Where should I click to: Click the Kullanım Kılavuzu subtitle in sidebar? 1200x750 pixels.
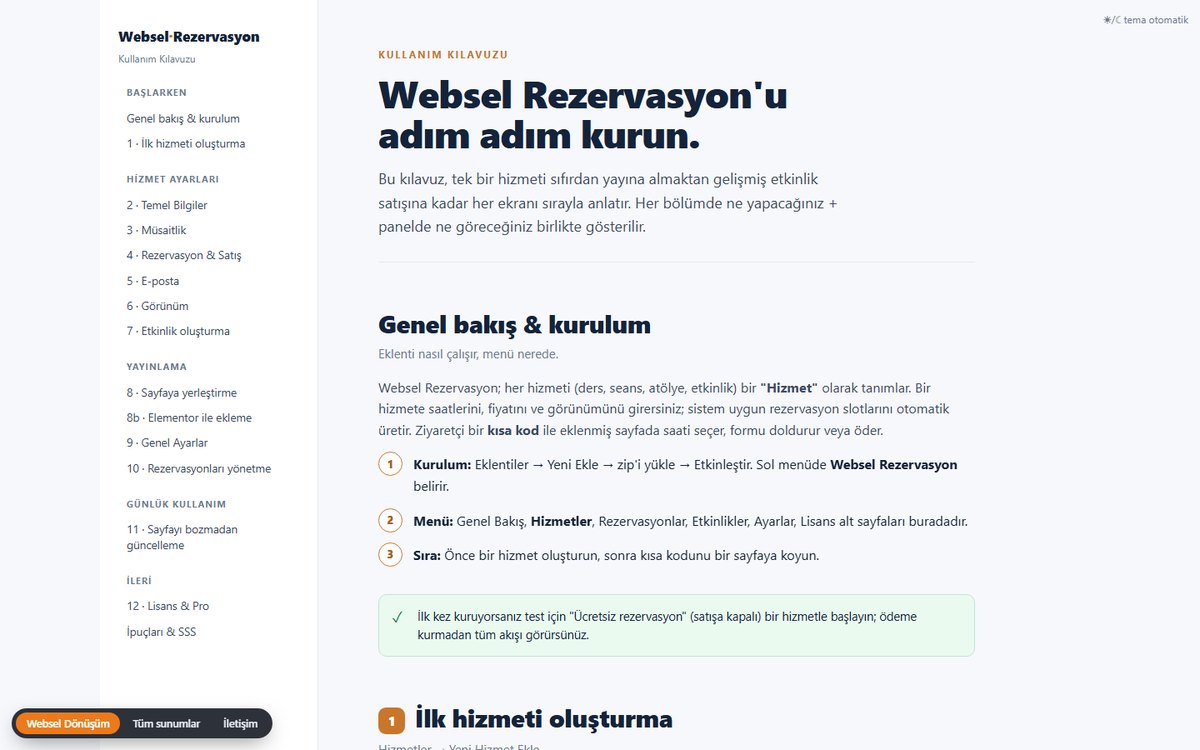(x=157, y=59)
